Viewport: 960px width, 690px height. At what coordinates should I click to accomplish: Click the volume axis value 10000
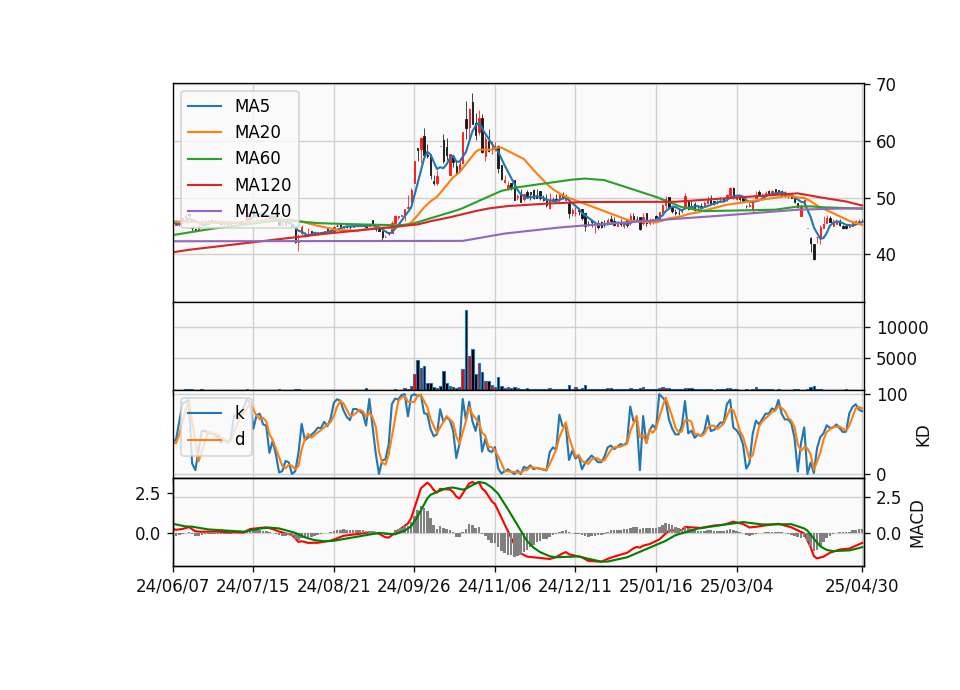(902, 328)
